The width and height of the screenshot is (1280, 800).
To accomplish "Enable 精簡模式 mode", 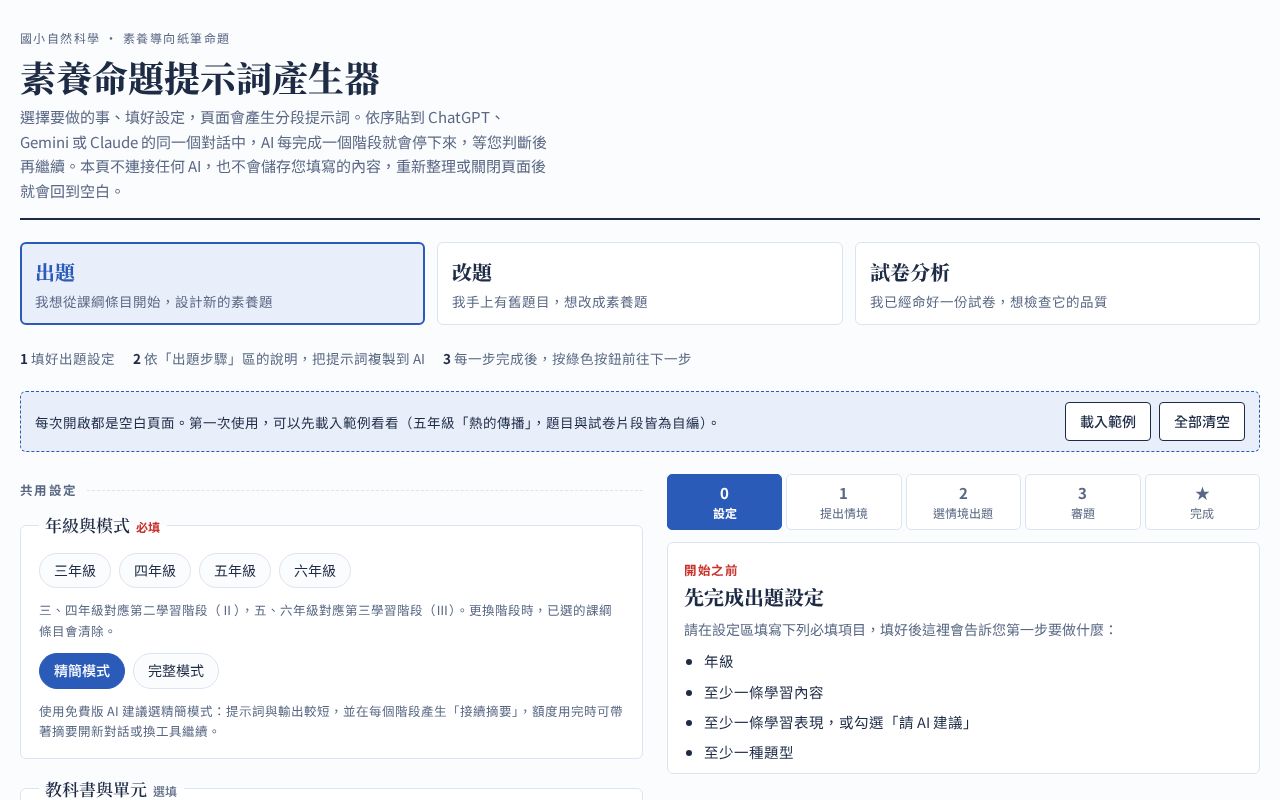I will pyautogui.click(x=82, y=671).
